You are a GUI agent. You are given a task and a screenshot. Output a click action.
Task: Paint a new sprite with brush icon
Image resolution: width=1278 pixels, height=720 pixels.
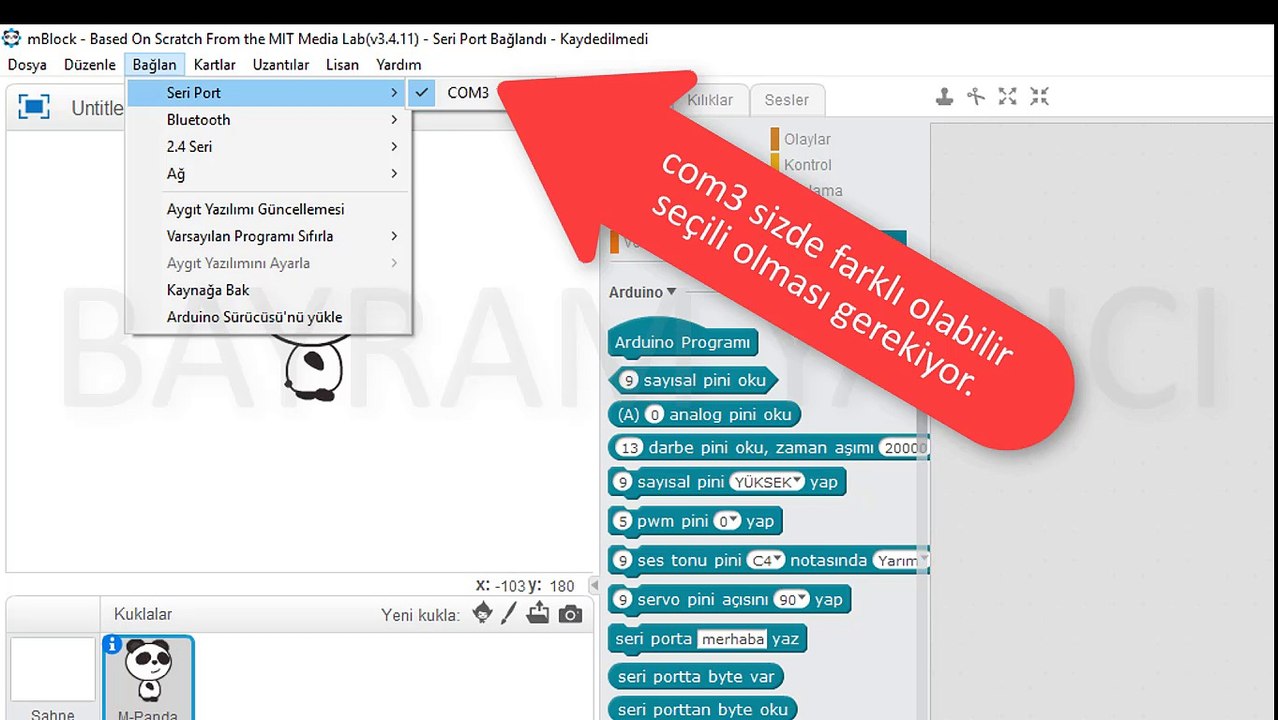(509, 613)
